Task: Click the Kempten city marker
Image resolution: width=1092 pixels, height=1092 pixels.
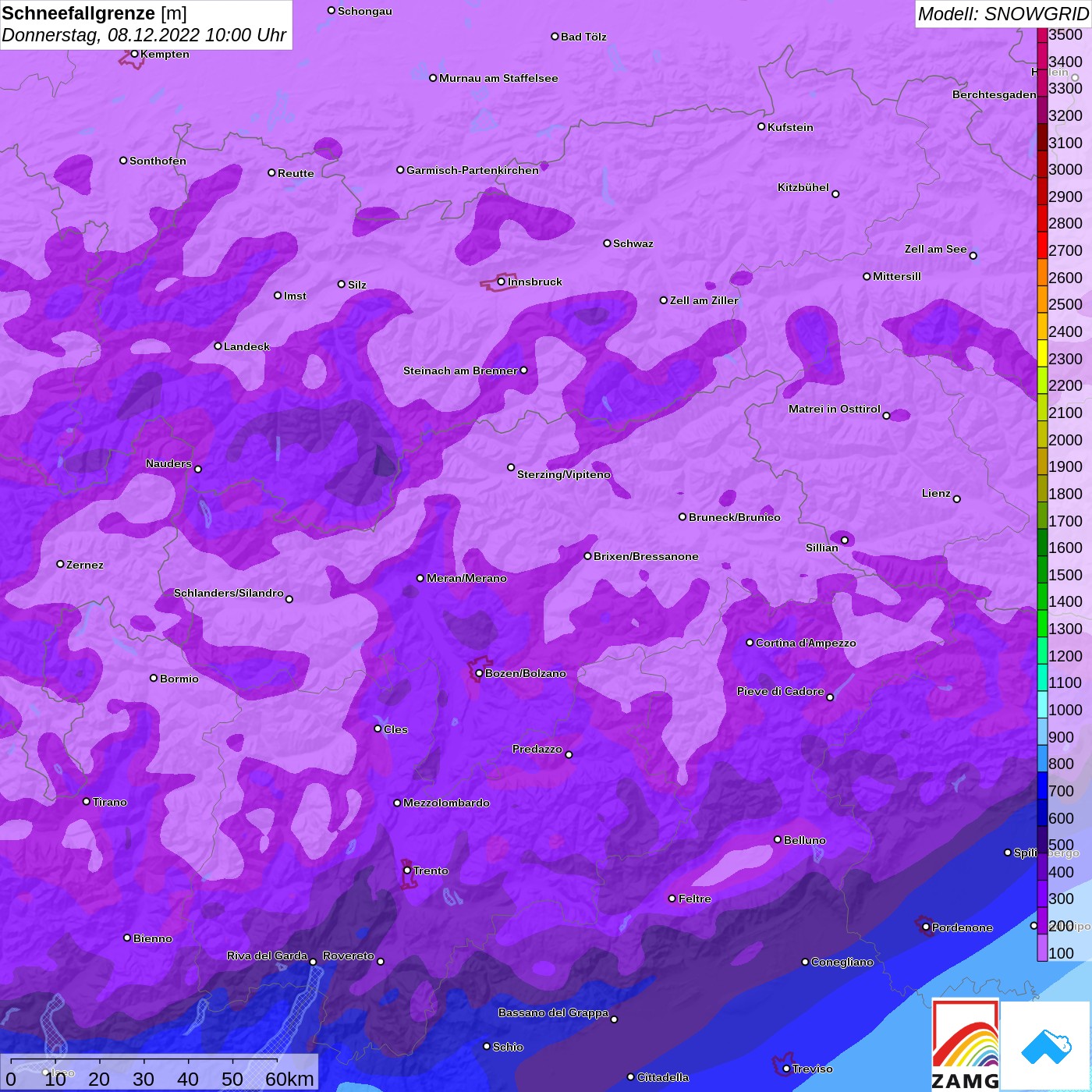Action: coord(134,54)
